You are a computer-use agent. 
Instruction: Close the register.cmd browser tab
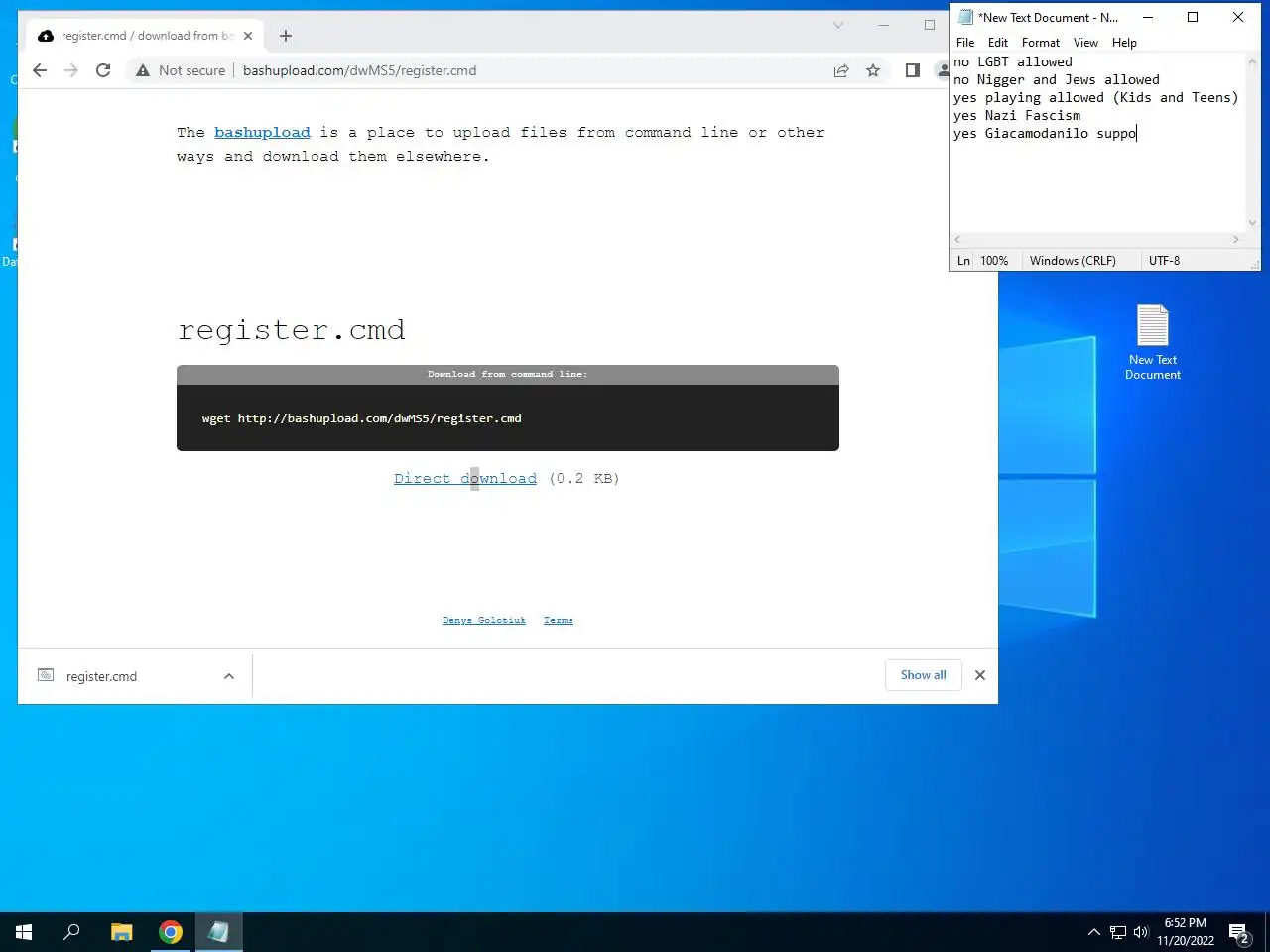pos(248,36)
